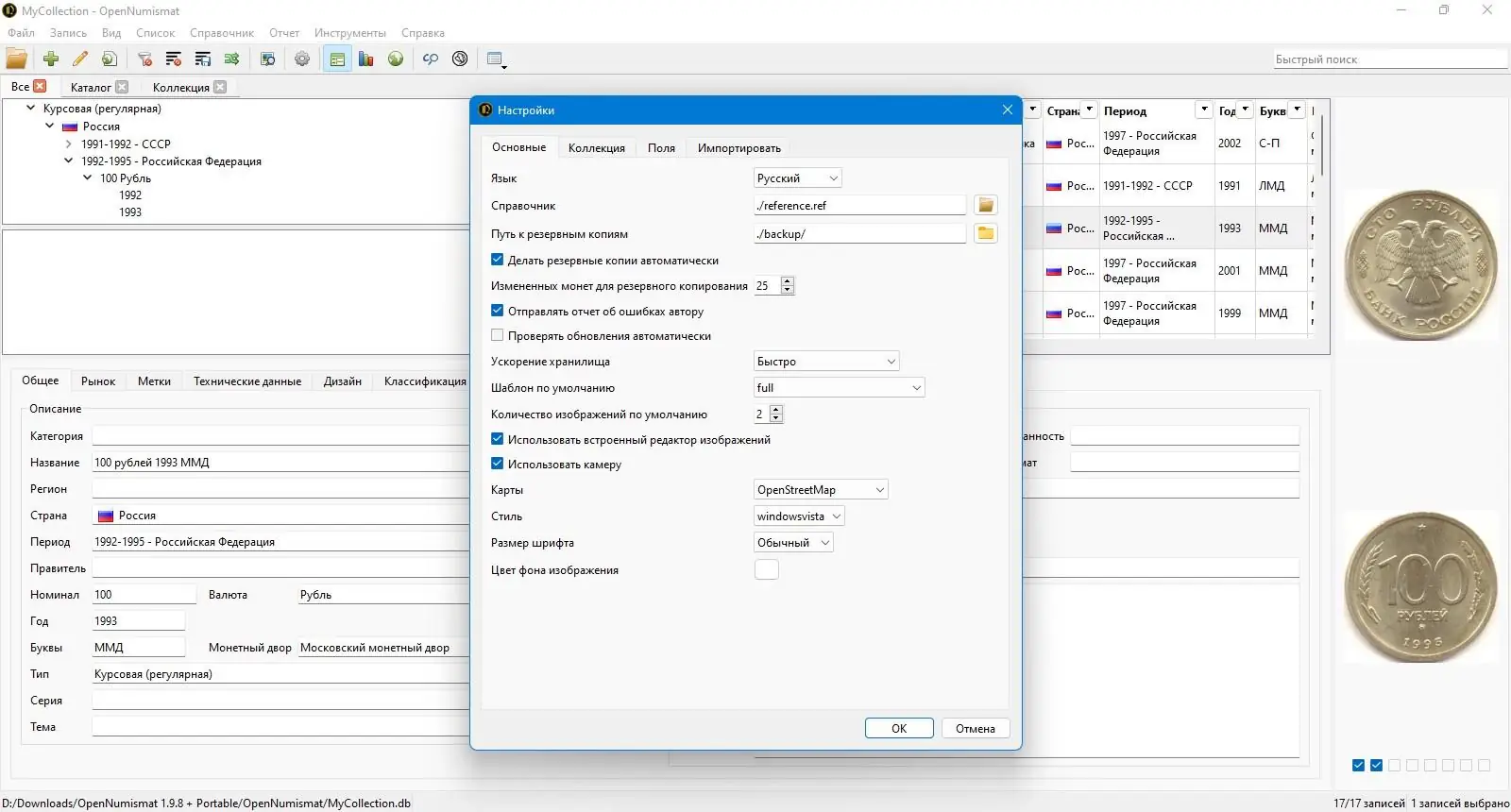Switch to the Рынок tab
Viewport: 1511px width, 812px height.
pyautogui.click(x=98, y=381)
